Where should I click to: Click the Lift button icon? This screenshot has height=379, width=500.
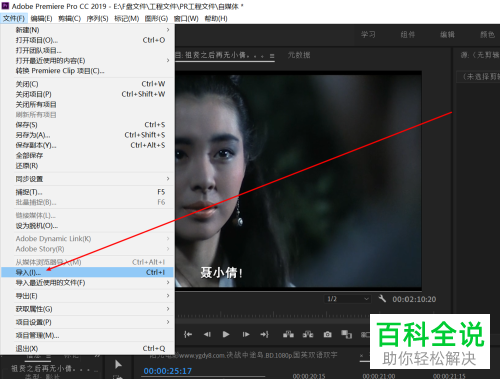pos(288,334)
